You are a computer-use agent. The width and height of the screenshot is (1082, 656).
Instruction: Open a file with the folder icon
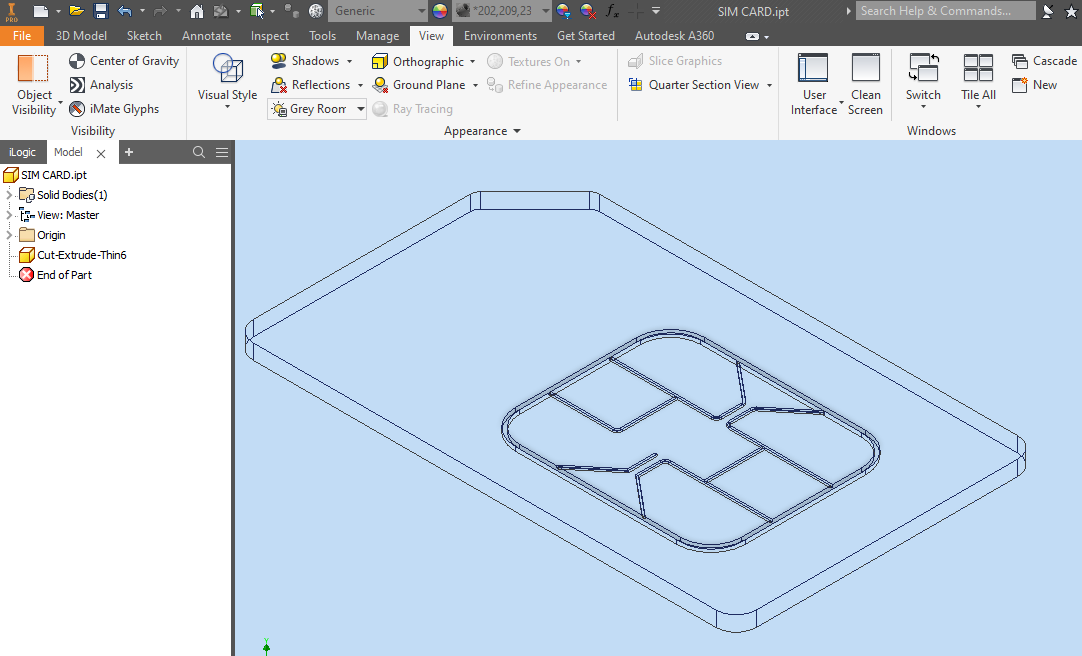pos(77,11)
